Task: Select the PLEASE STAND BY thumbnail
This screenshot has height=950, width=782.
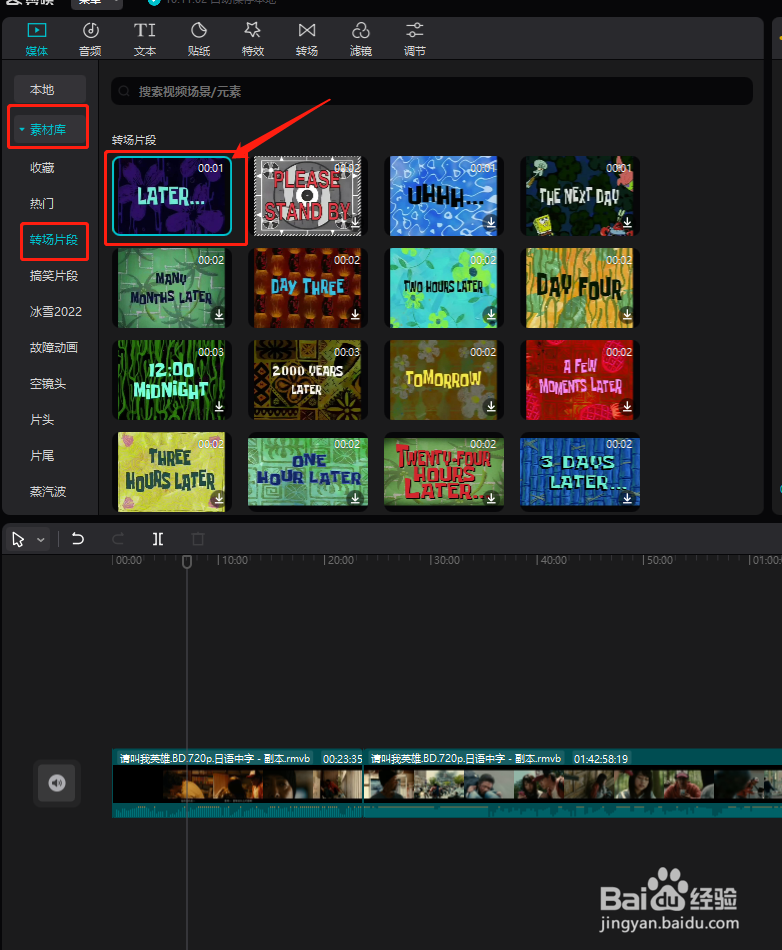Action: tap(308, 196)
